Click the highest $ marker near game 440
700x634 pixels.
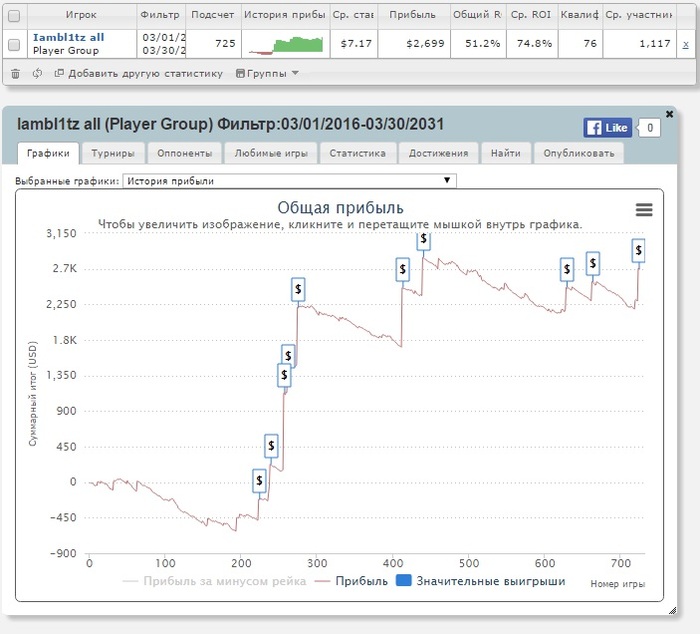(x=423, y=240)
